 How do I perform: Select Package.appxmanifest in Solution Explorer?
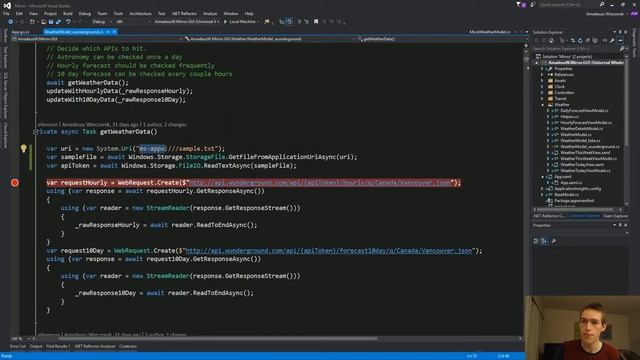pos(574,201)
